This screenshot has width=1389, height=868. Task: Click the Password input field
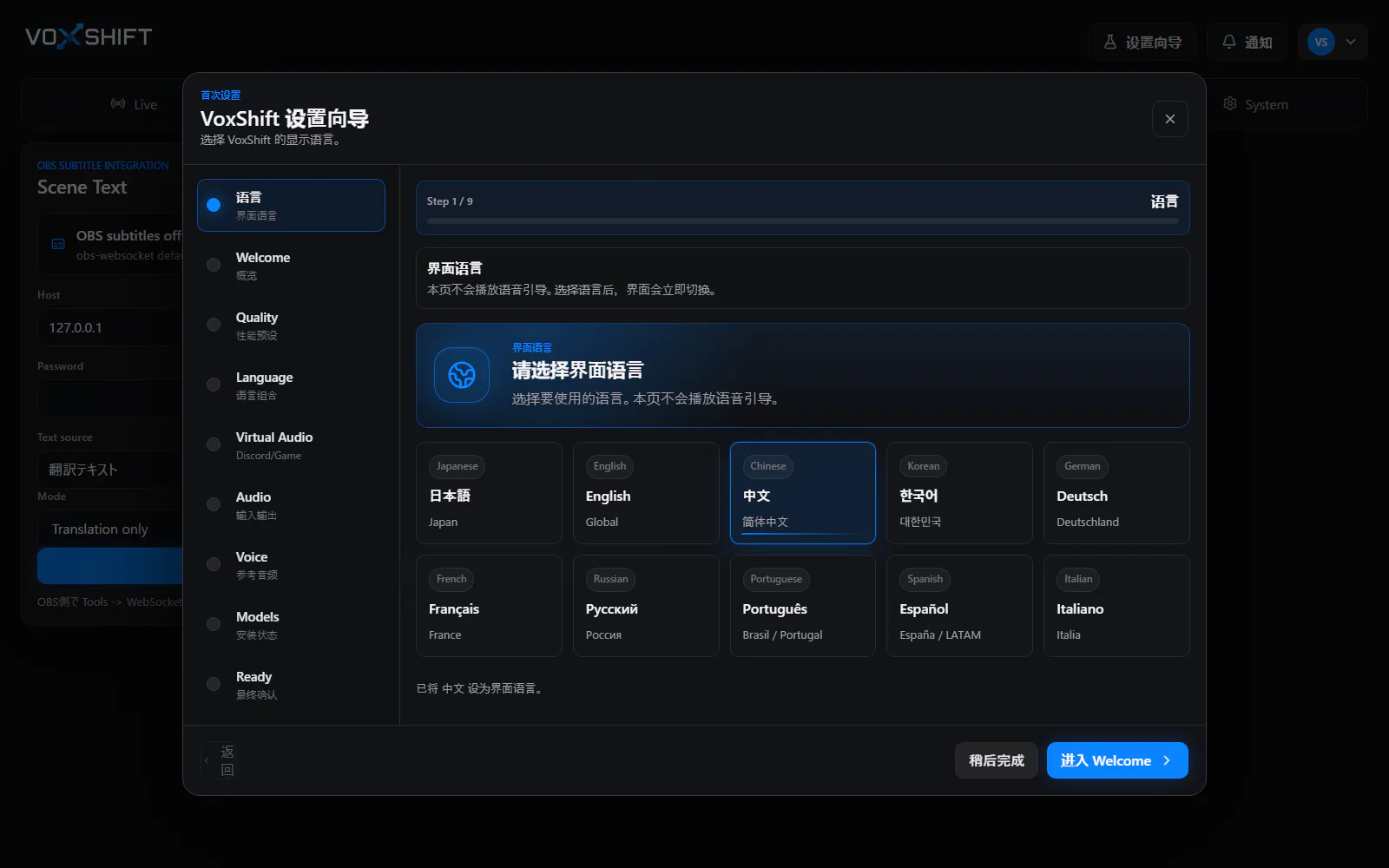click(110, 398)
